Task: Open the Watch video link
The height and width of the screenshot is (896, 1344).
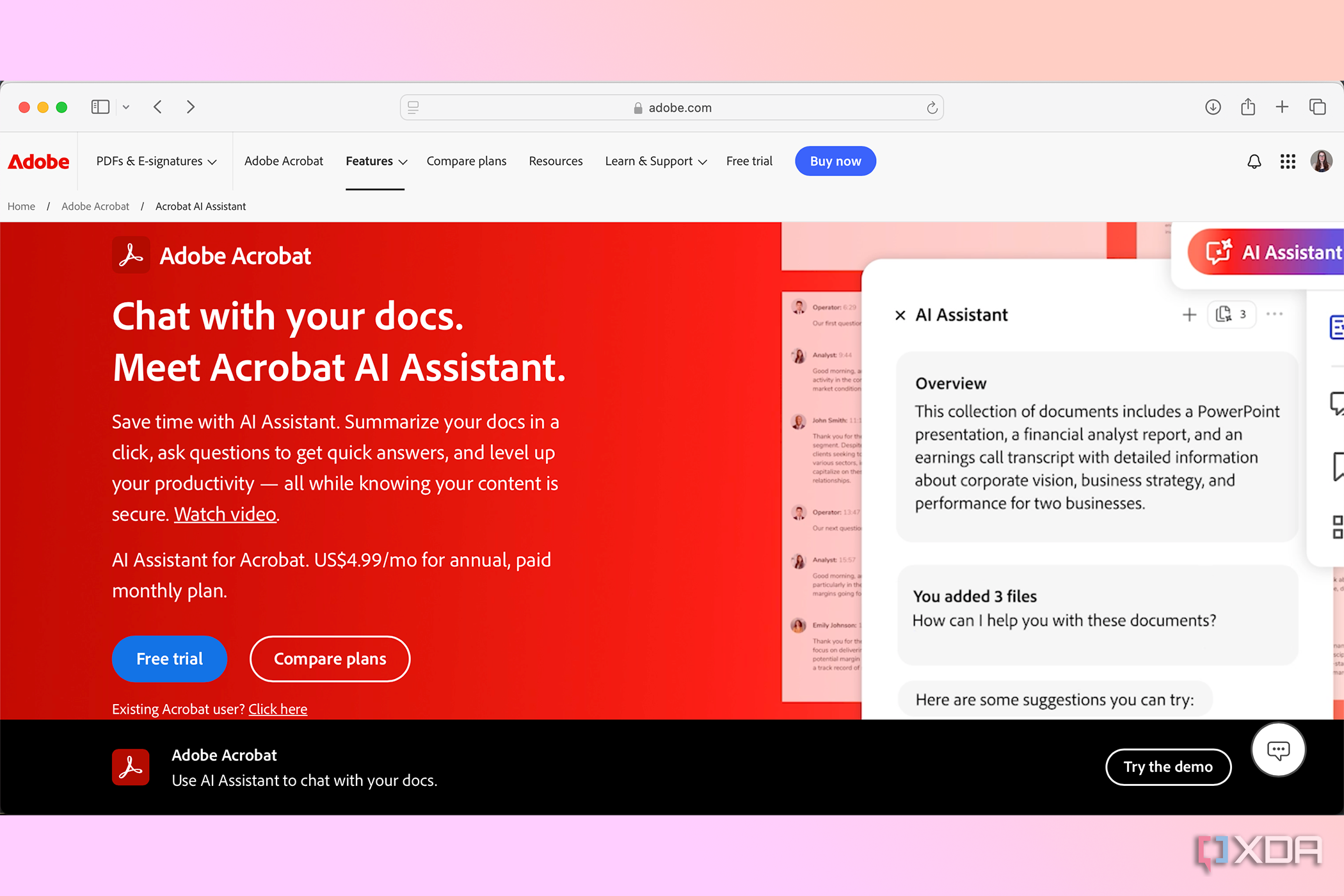Action: (x=225, y=514)
